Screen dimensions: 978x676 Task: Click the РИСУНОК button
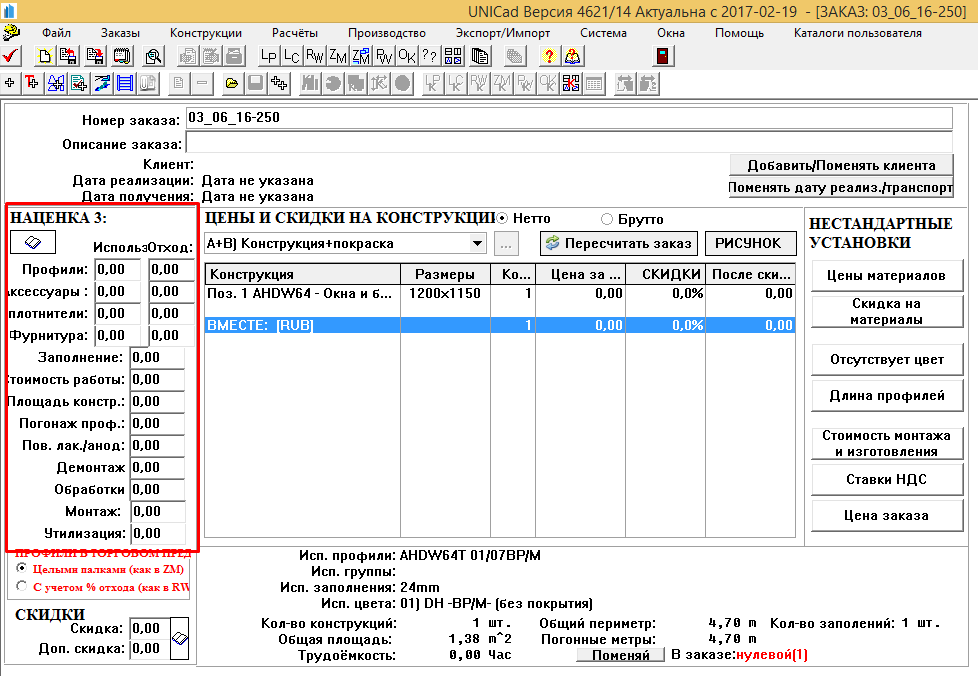(x=751, y=243)
